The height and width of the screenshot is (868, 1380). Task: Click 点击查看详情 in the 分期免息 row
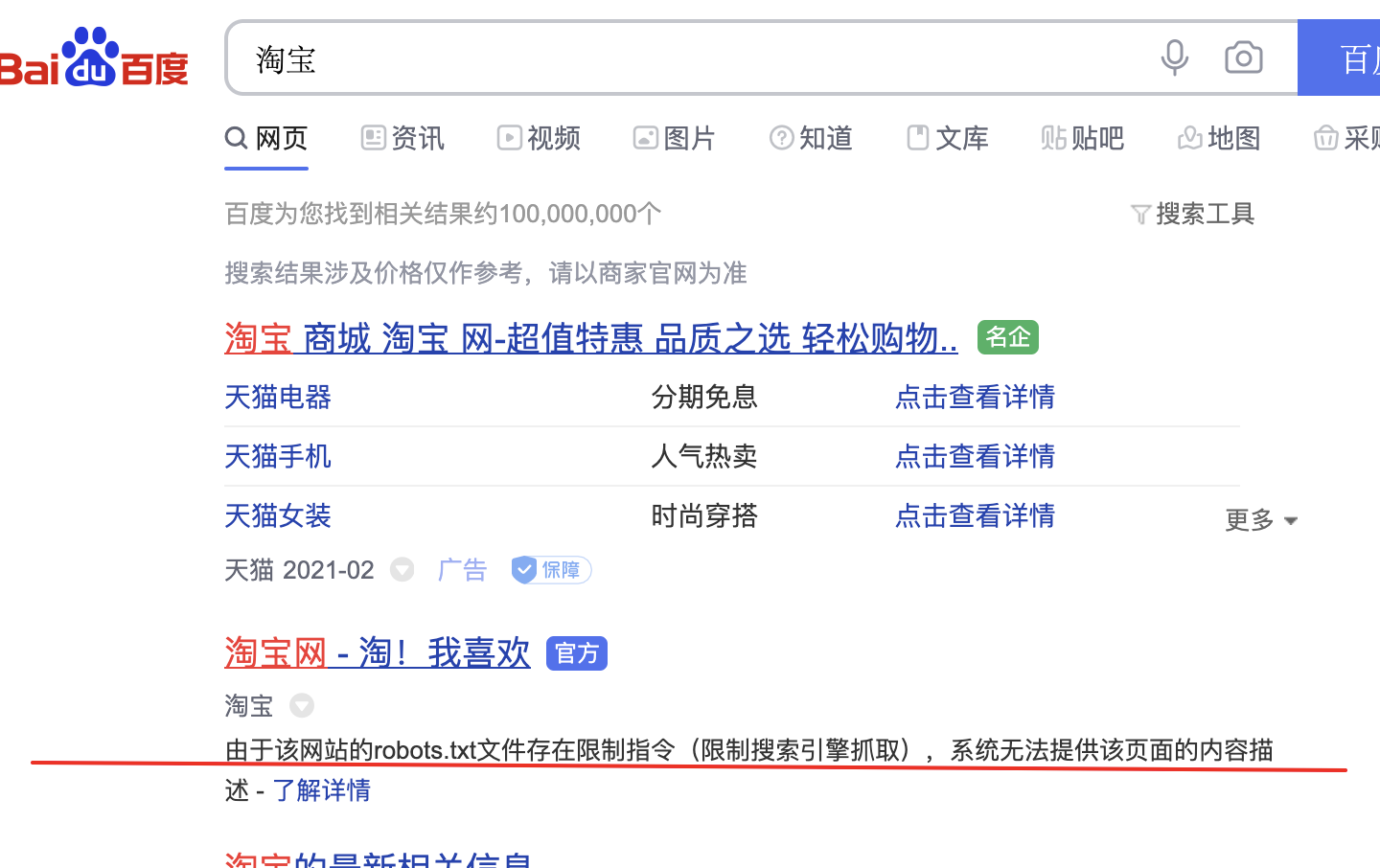975,397
